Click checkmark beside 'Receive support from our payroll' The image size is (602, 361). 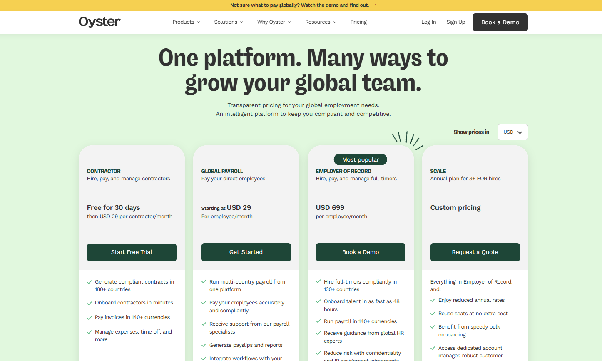tap(204, 324)
